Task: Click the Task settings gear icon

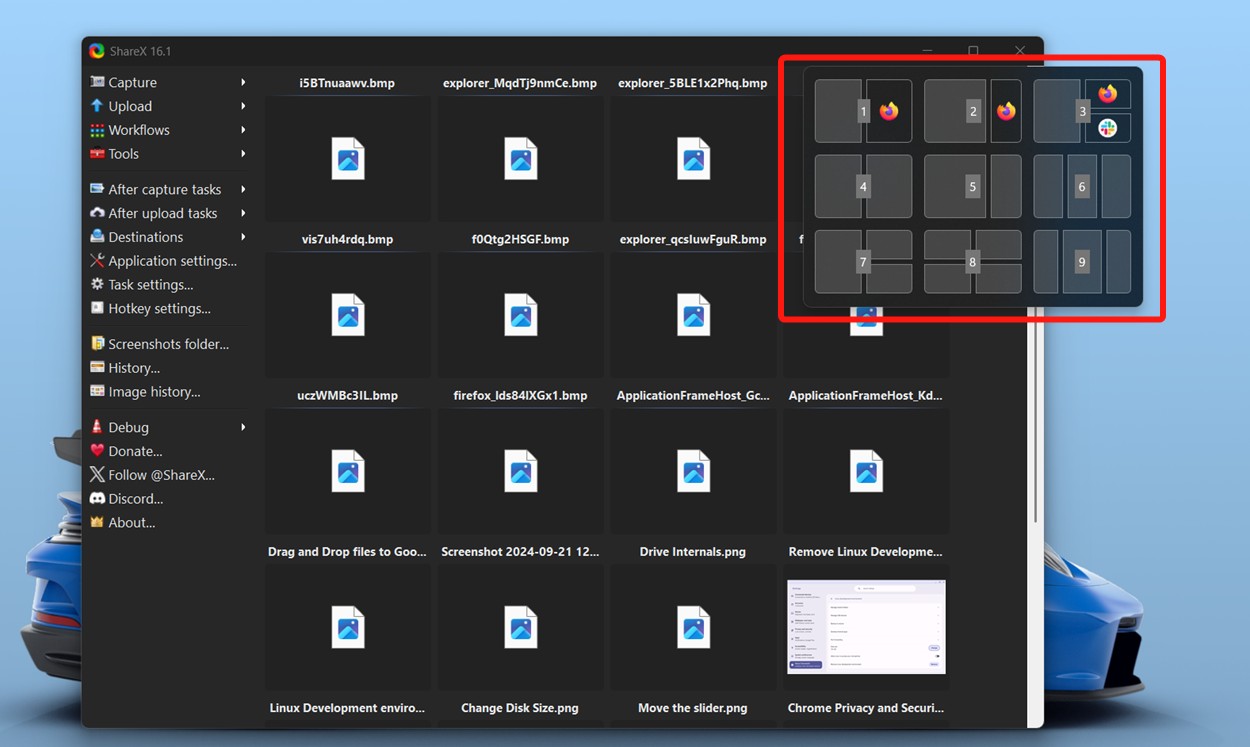Action: (x=97, y=284)
